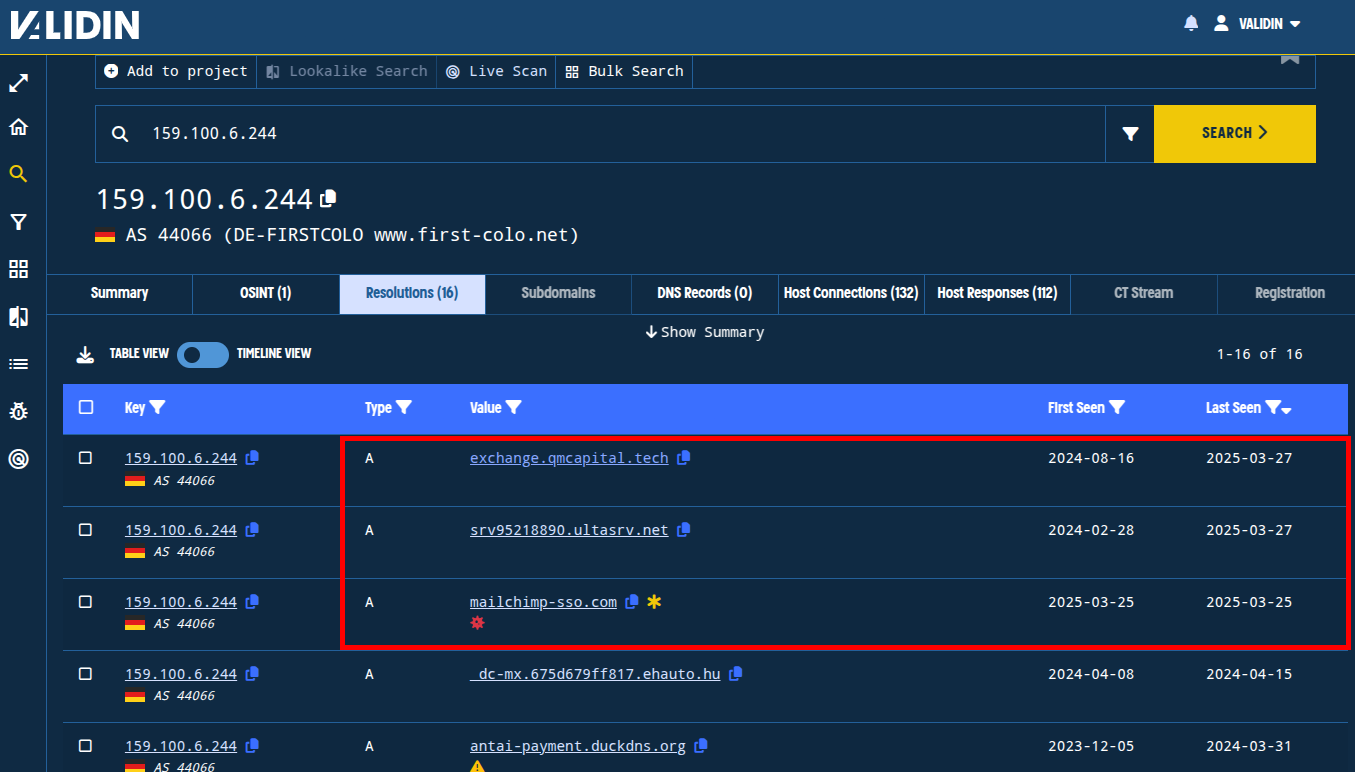Open mailchimp-sso.com link
This screenshot has height=772, width=1355.
[x=543, y=602]
